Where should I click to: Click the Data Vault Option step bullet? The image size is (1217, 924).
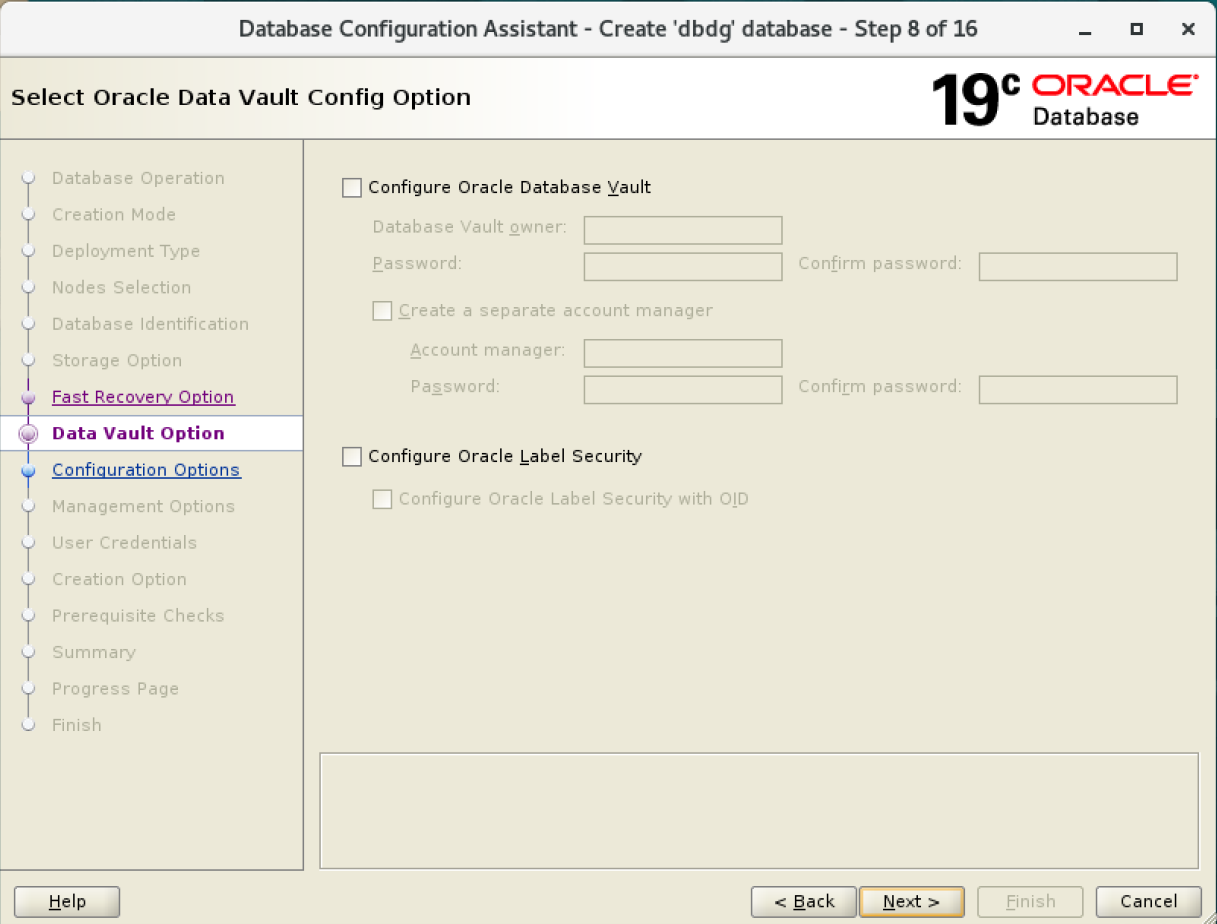point(28,434)
